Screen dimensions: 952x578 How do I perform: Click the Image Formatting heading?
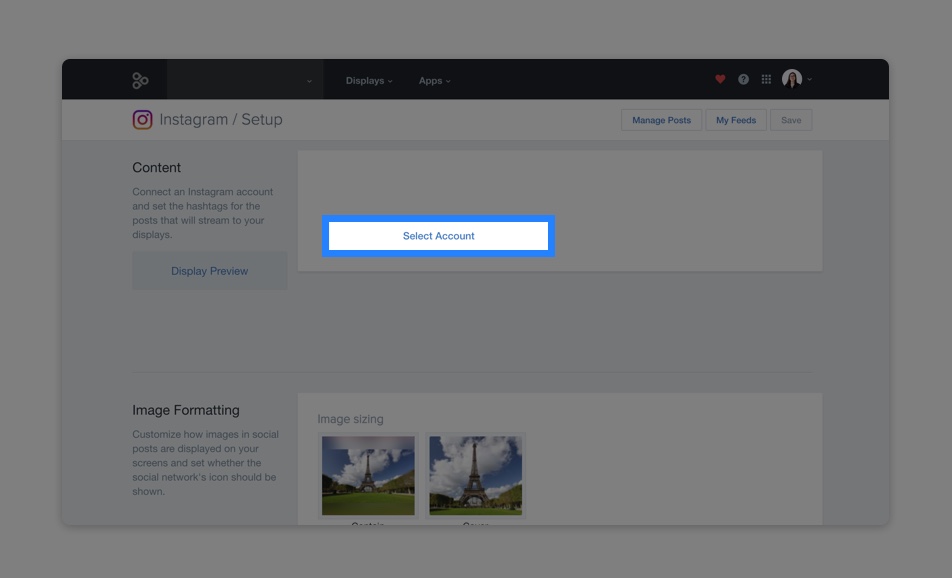(186, 410)
